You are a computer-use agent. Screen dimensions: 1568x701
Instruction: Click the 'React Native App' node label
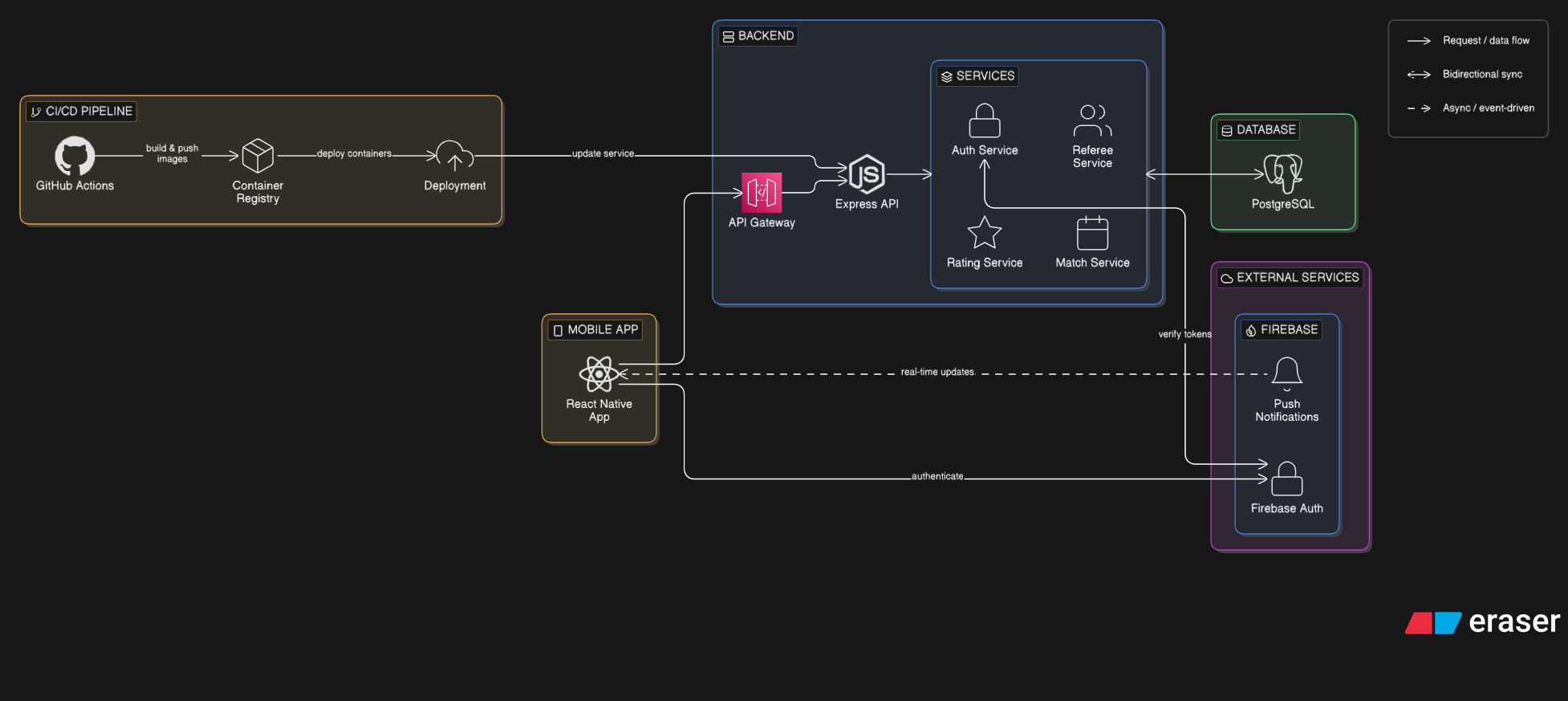599,410
